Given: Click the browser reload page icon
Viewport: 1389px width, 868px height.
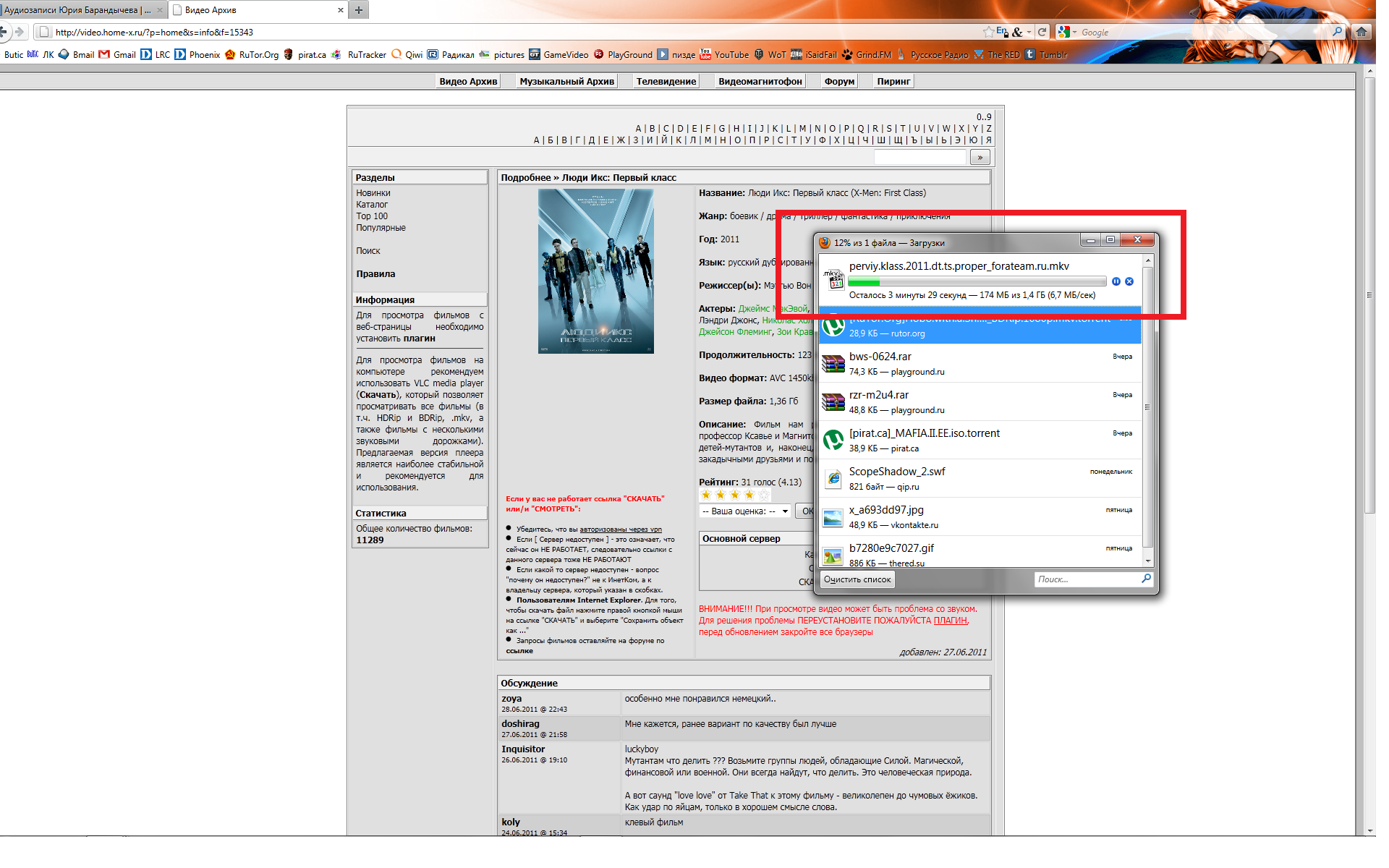Looking at the screenshot, I should click(x=1042, y=32).
